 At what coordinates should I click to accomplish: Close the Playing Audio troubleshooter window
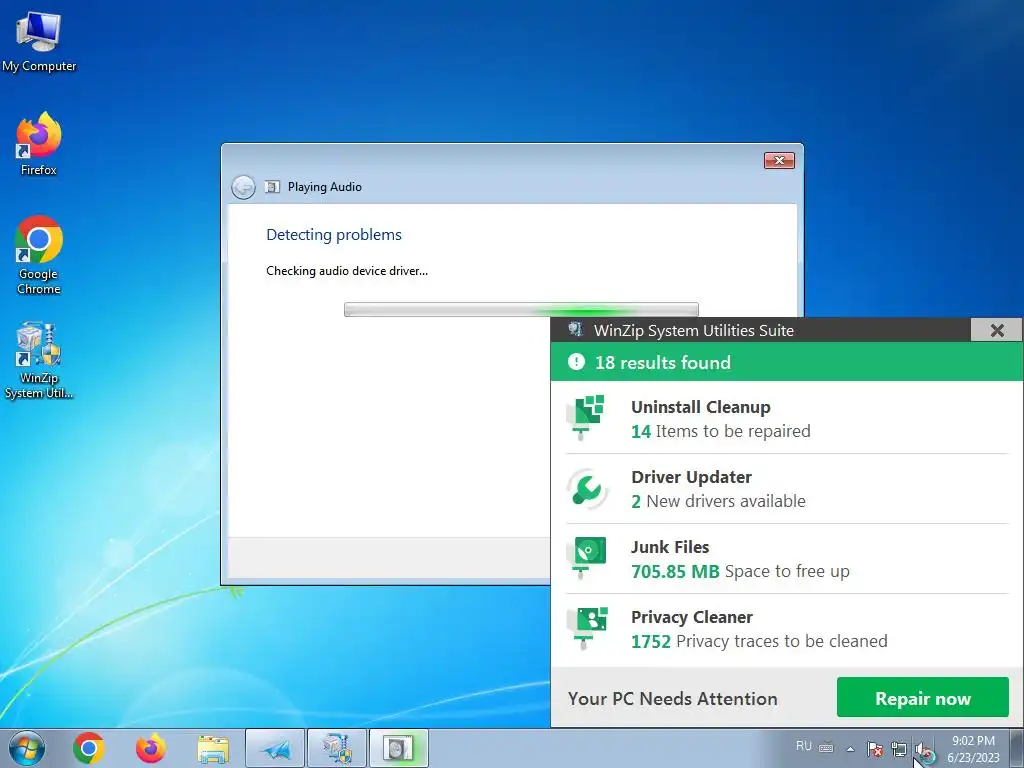[x=779, y=161]
